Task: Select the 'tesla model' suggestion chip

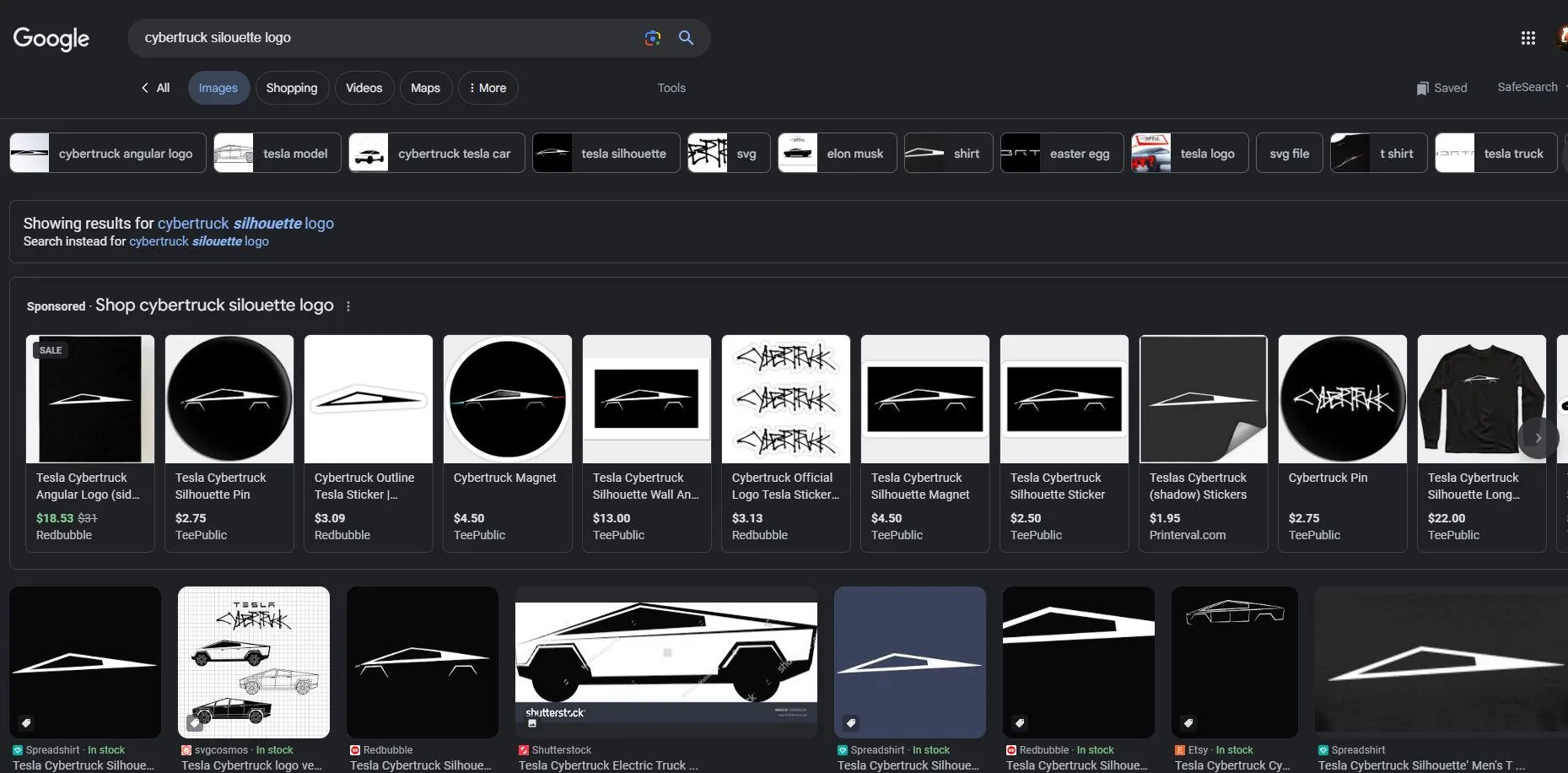Action: [x=277, y=154]
